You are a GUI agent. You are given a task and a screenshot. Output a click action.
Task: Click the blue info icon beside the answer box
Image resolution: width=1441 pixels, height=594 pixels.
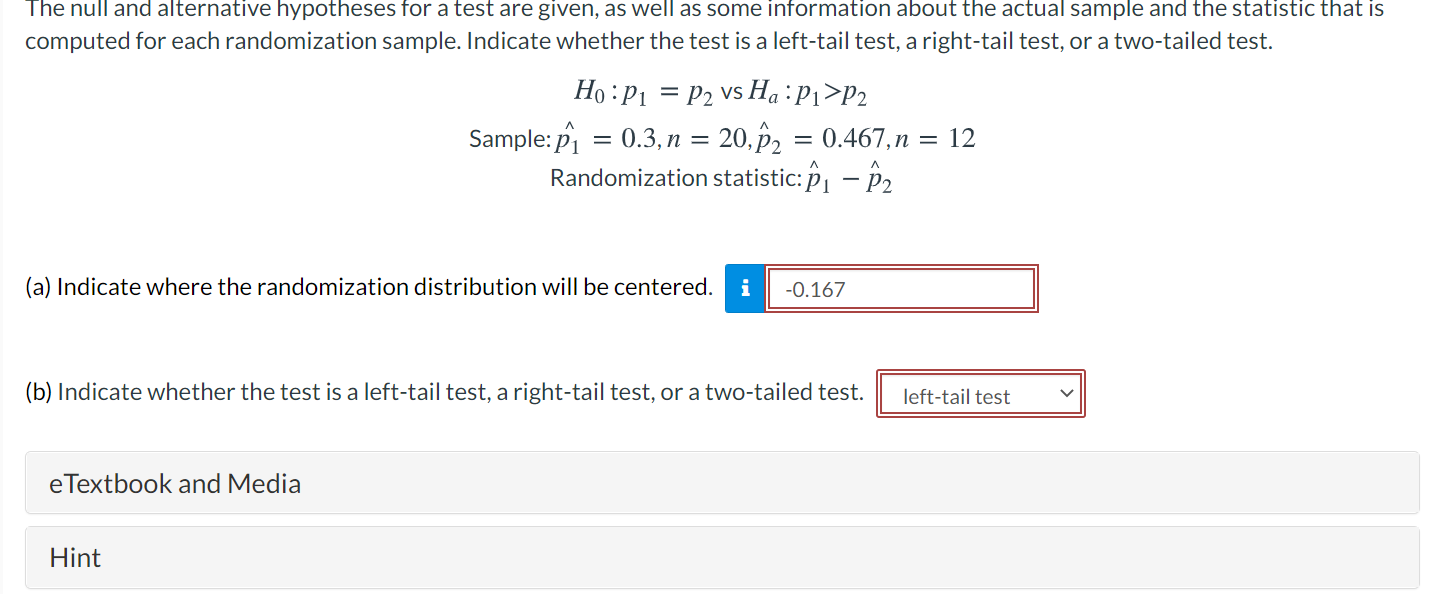point(745,288)
